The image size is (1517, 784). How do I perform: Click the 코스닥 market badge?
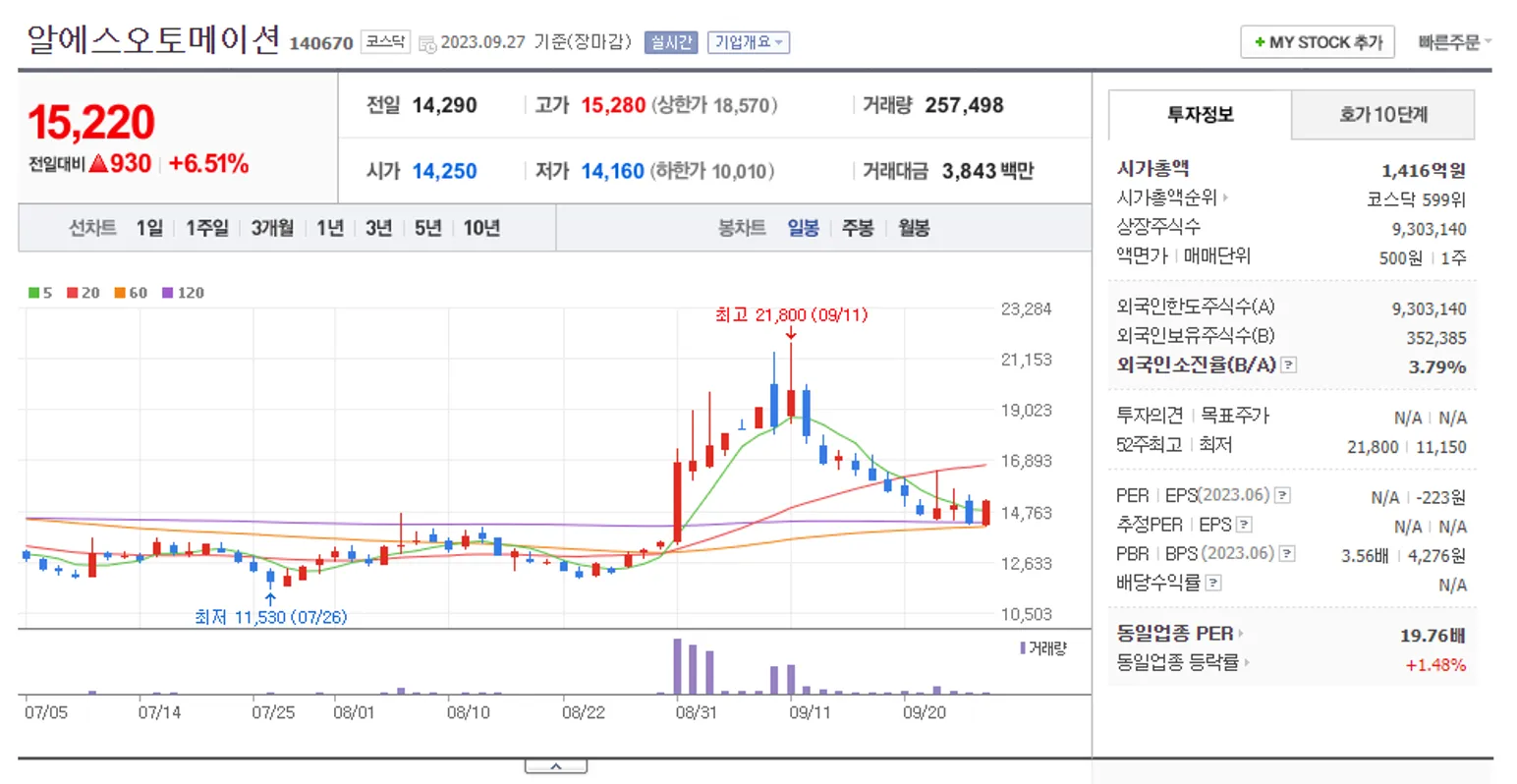click(385, 42)
